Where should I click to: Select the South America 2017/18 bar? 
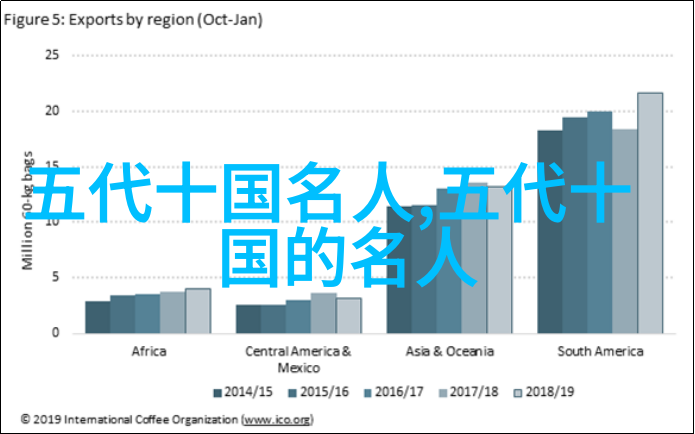(x=625, y=231)
